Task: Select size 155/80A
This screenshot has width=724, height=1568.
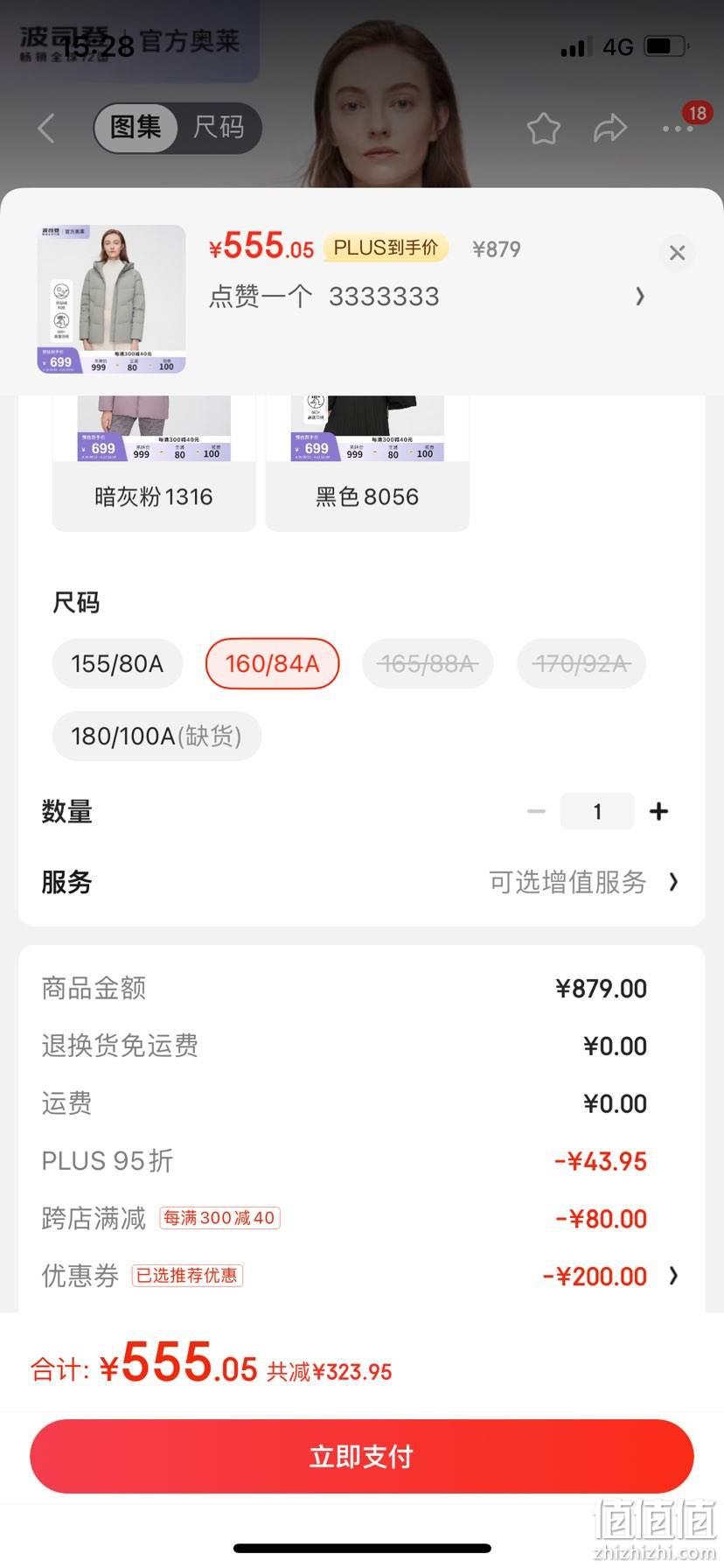Action: pos(117,664)
